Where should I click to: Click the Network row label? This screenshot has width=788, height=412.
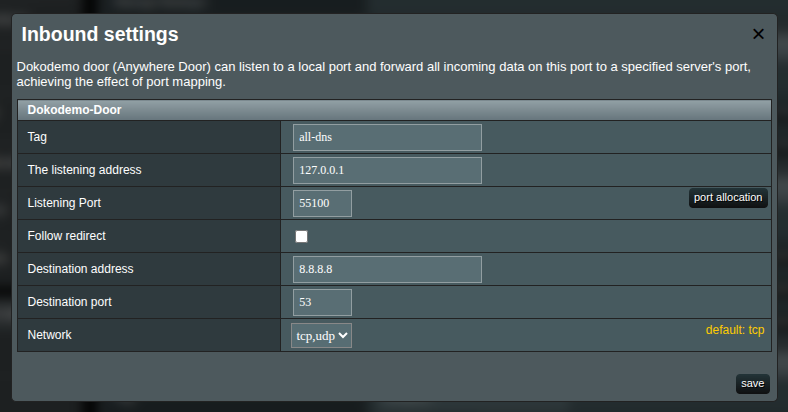pyautogui.click(x=49, y=335)
